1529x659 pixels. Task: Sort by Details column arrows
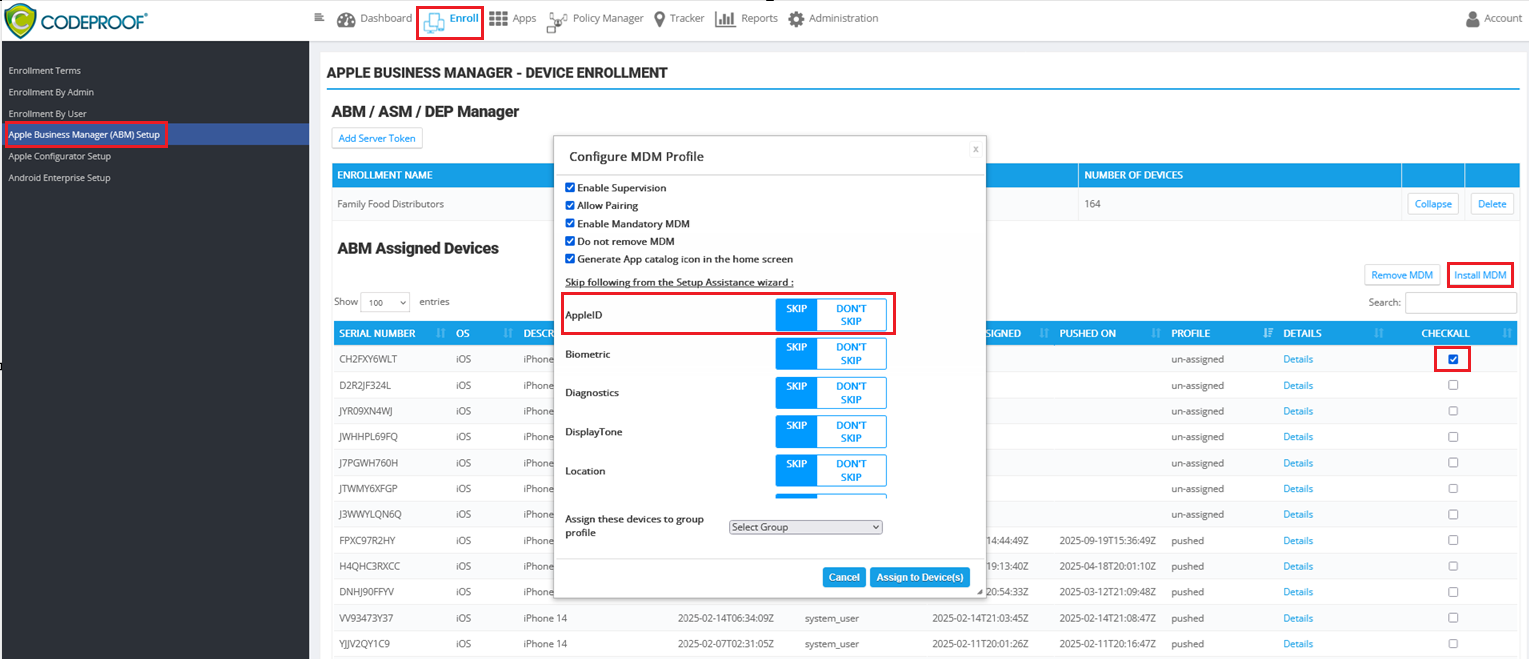(x=1380, y=333)
